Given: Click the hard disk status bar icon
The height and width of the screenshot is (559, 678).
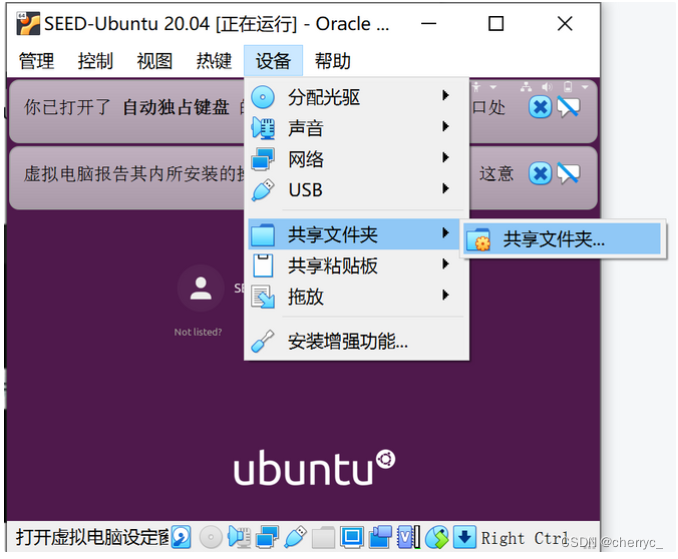Looking at the screenshot, I should click(x=181, y=537).
